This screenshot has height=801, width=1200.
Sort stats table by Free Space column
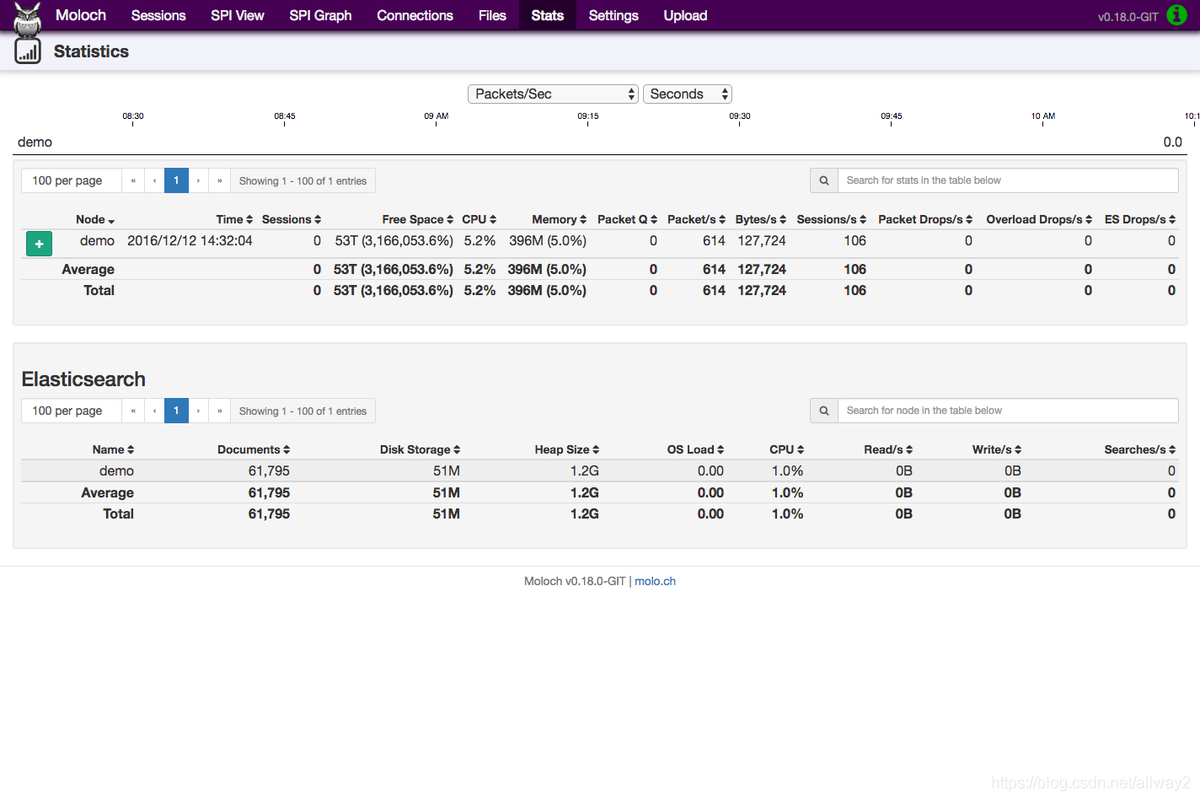point(418,220)
